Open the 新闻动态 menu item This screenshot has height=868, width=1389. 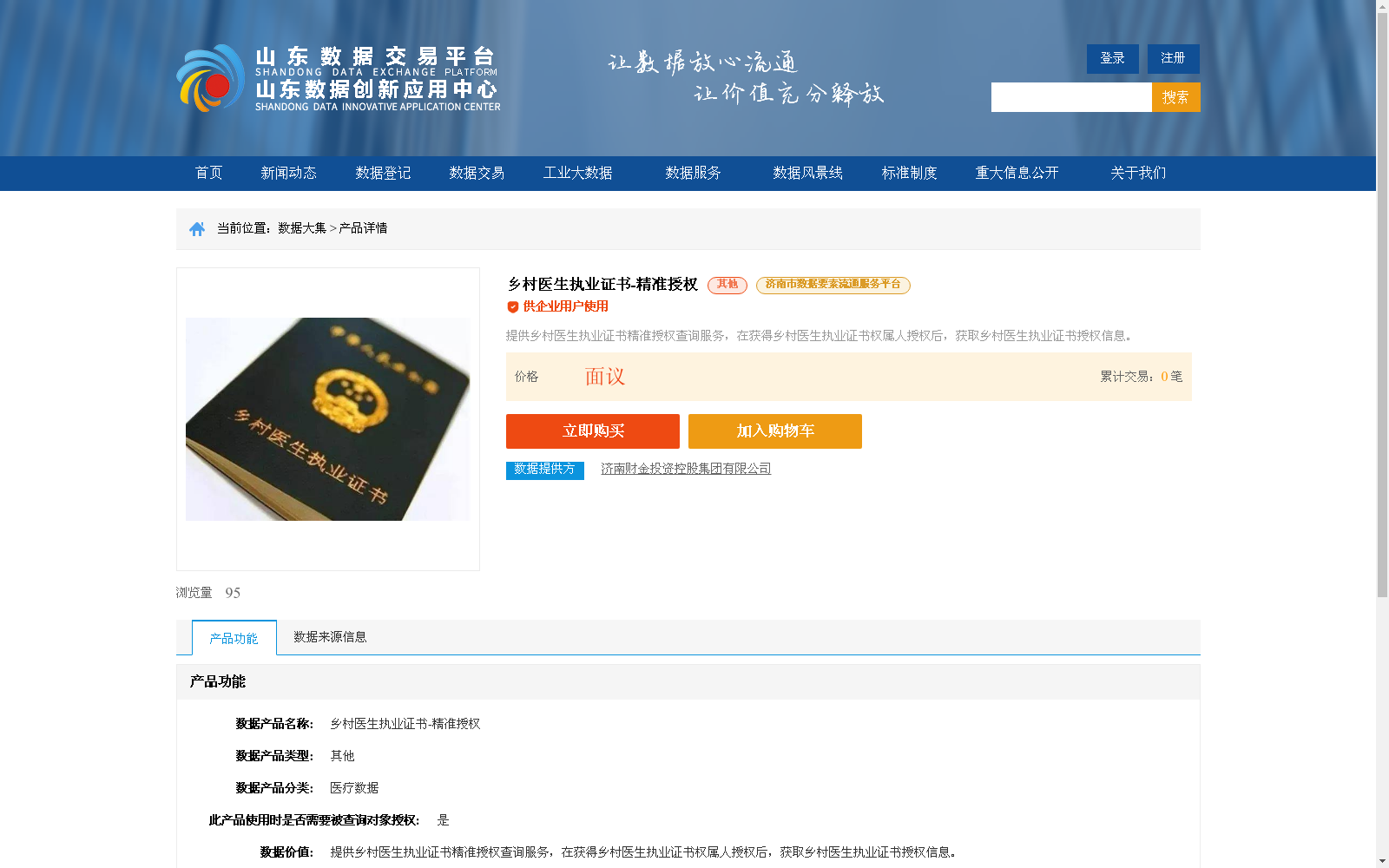coord(288,173)
